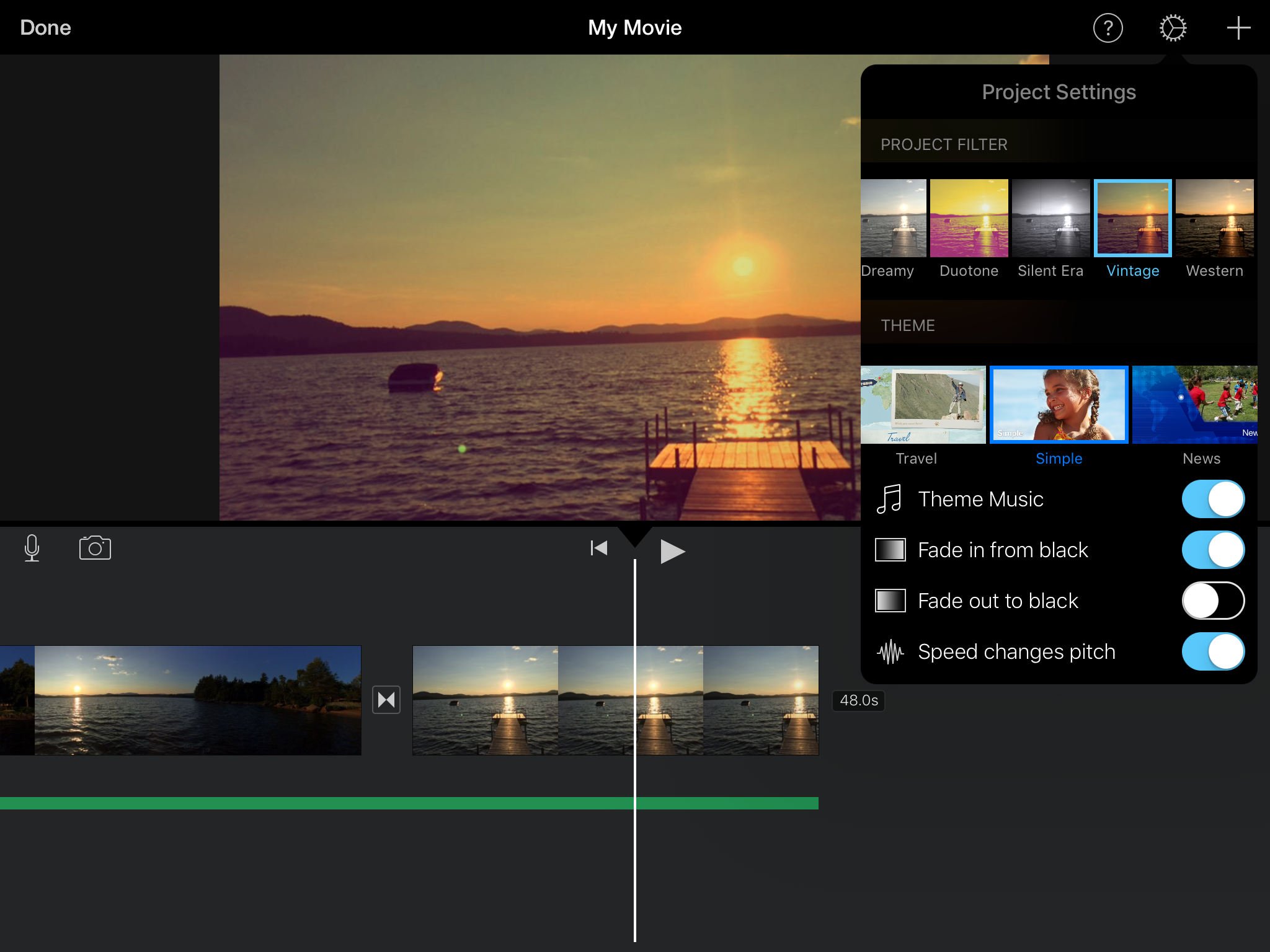Enable Fade out to black

(x=1212, y=601)
